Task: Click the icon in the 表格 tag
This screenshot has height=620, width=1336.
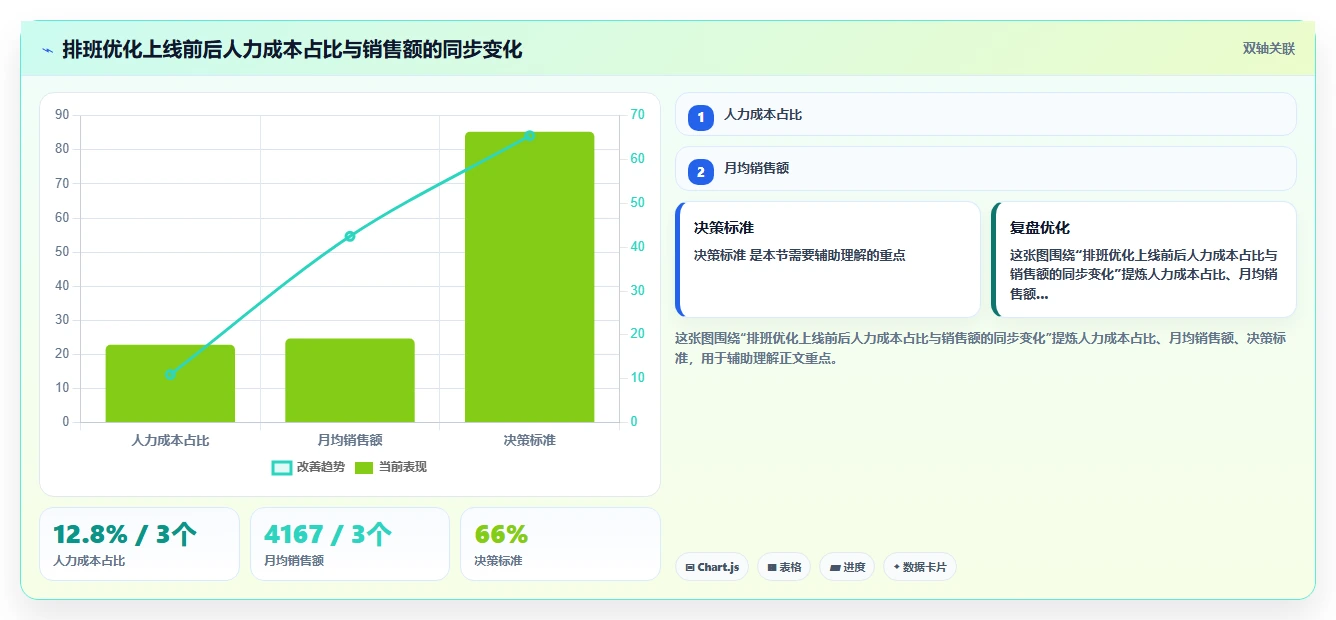Action: pyautogui.click(x=772, y=567)
